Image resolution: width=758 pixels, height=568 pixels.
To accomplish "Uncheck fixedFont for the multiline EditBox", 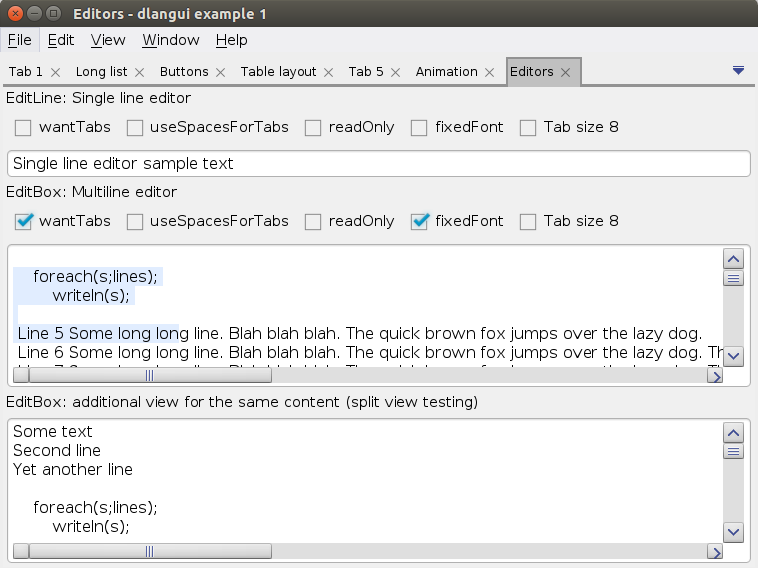I will point(420,222).
